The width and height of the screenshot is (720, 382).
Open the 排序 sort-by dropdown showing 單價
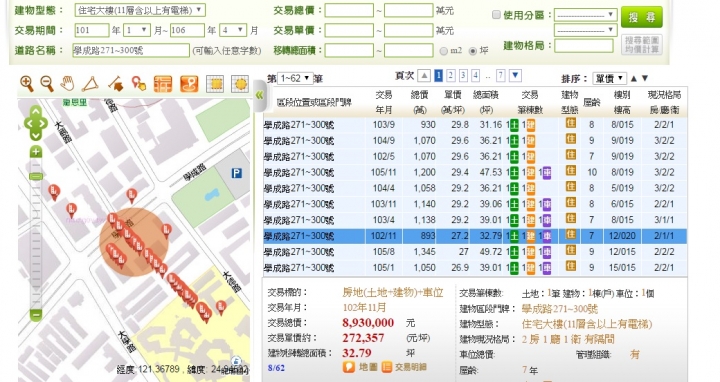(x=609, y=79)
